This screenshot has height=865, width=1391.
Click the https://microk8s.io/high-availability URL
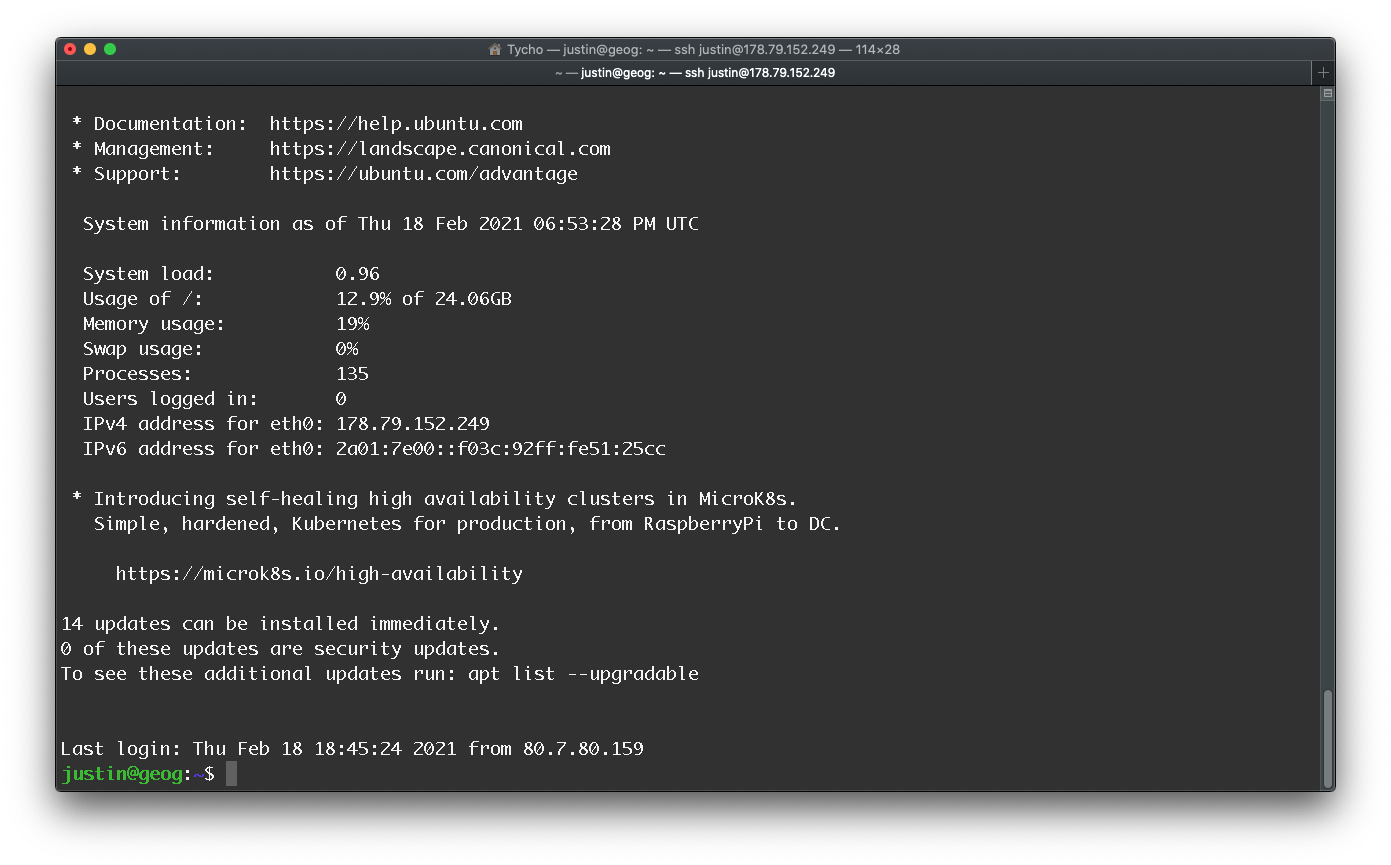click(319, 574)
